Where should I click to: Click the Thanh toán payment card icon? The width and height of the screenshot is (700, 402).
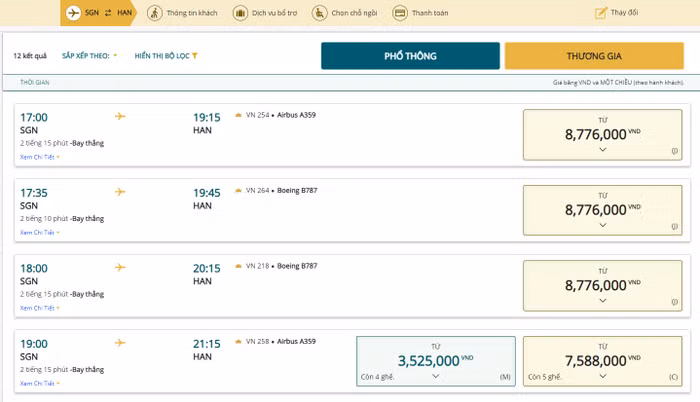click(400, 13)
